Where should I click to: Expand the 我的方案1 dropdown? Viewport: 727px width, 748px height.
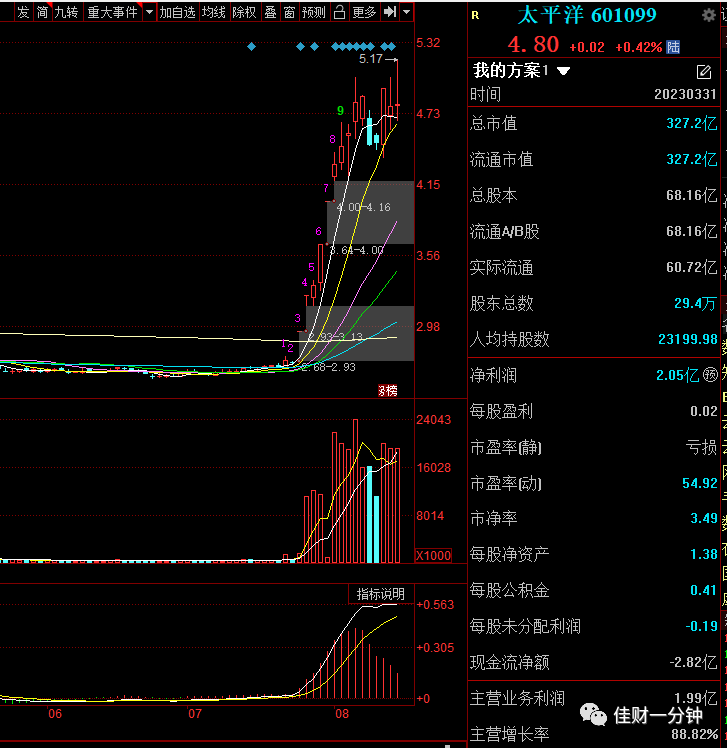pyautogui.click(x=564, y=72)
